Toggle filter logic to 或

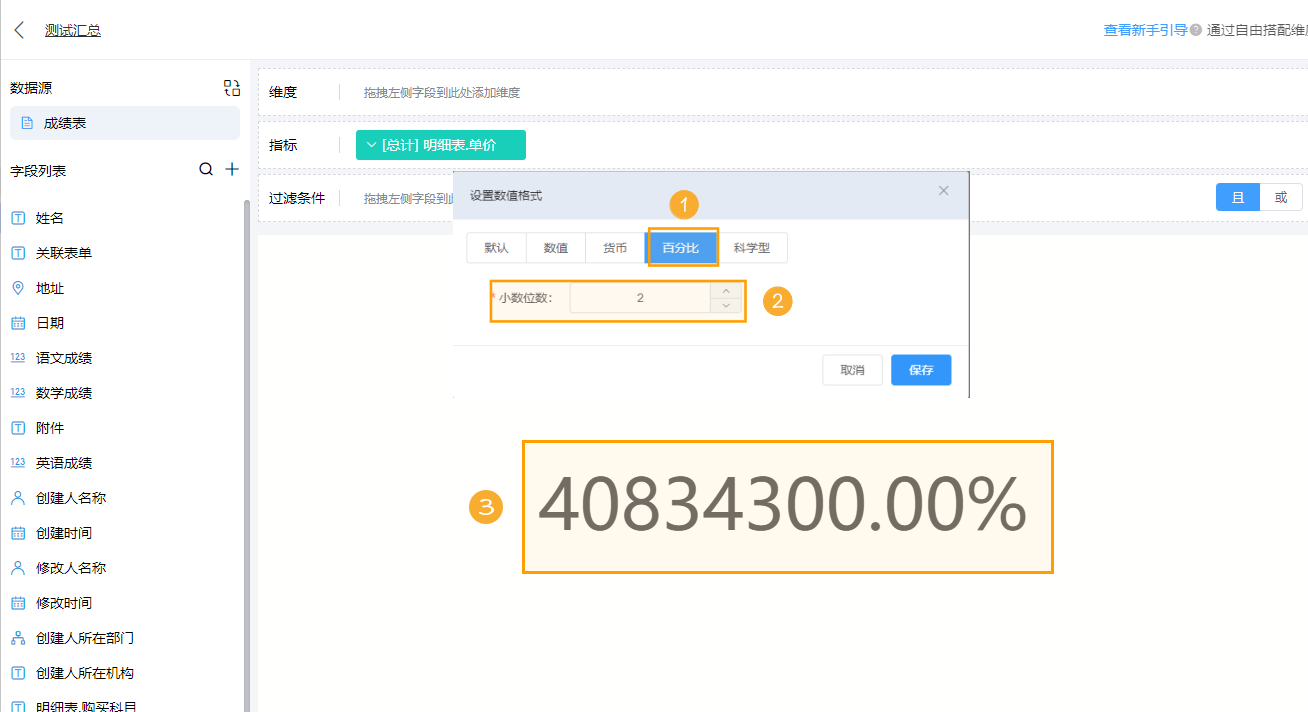(1280, 197)
